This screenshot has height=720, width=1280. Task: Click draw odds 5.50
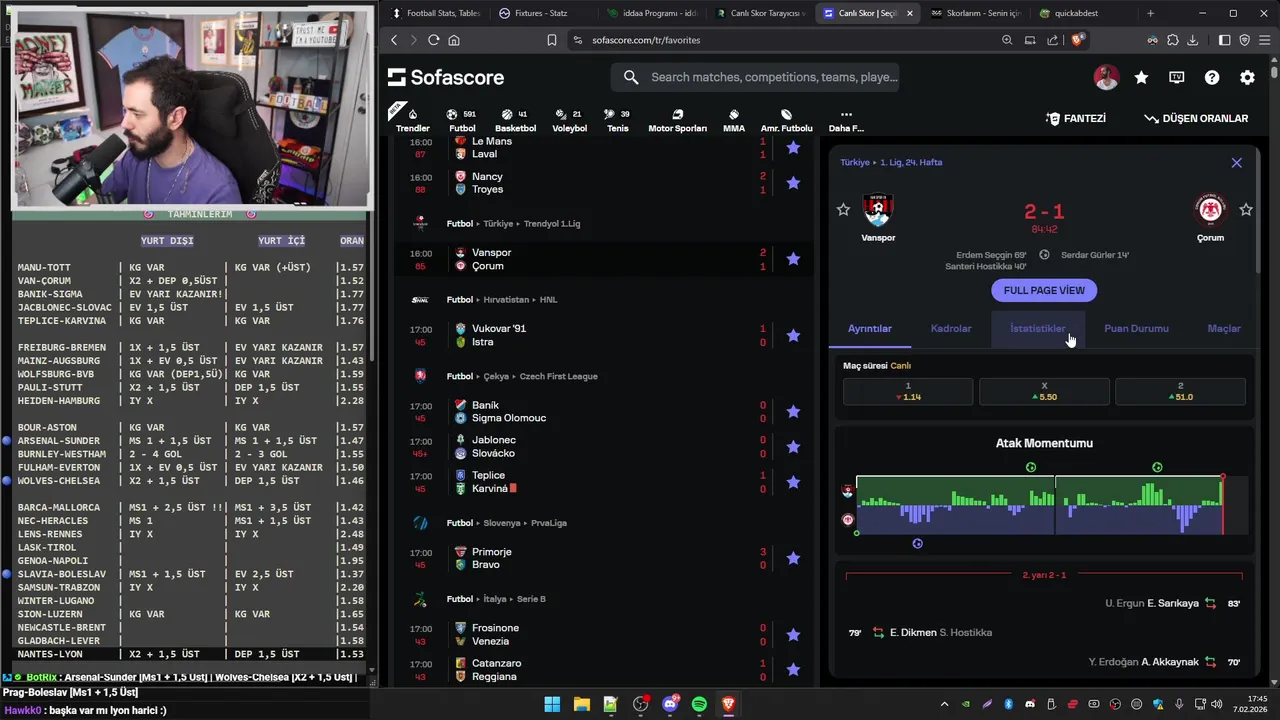[1044, 391]
